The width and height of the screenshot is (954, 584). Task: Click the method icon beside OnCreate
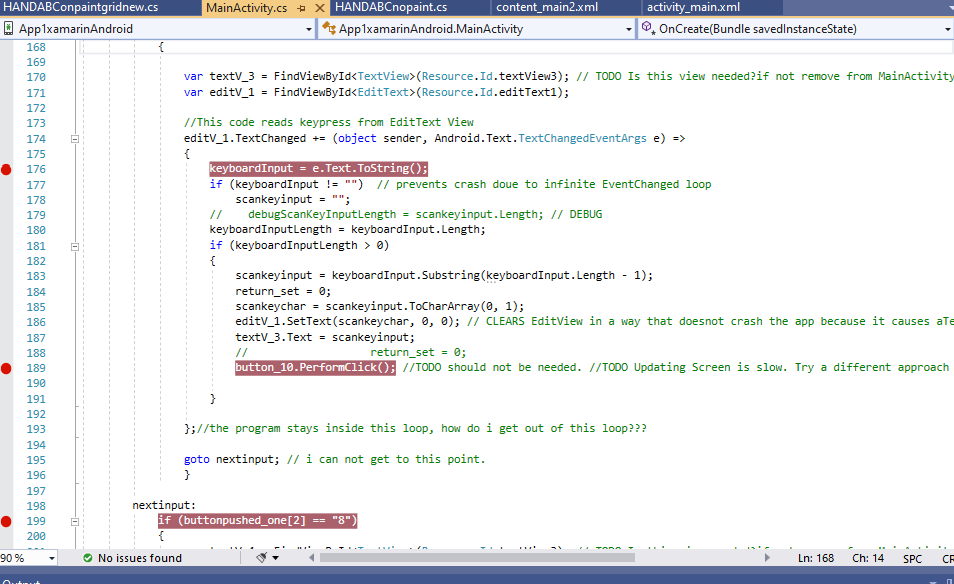[649, 29]
